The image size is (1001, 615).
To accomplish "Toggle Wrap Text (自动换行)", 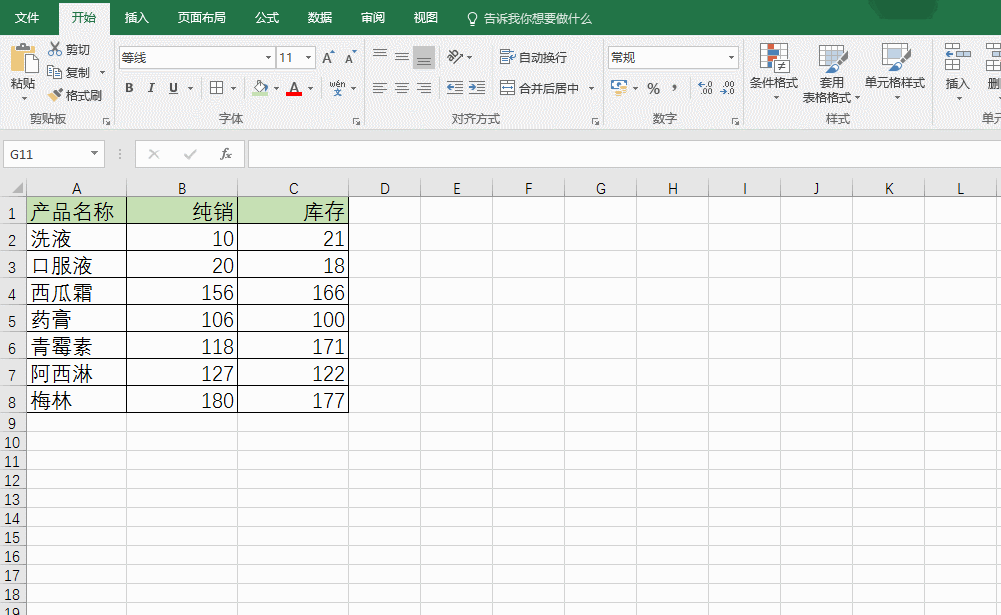I will 533,57.
